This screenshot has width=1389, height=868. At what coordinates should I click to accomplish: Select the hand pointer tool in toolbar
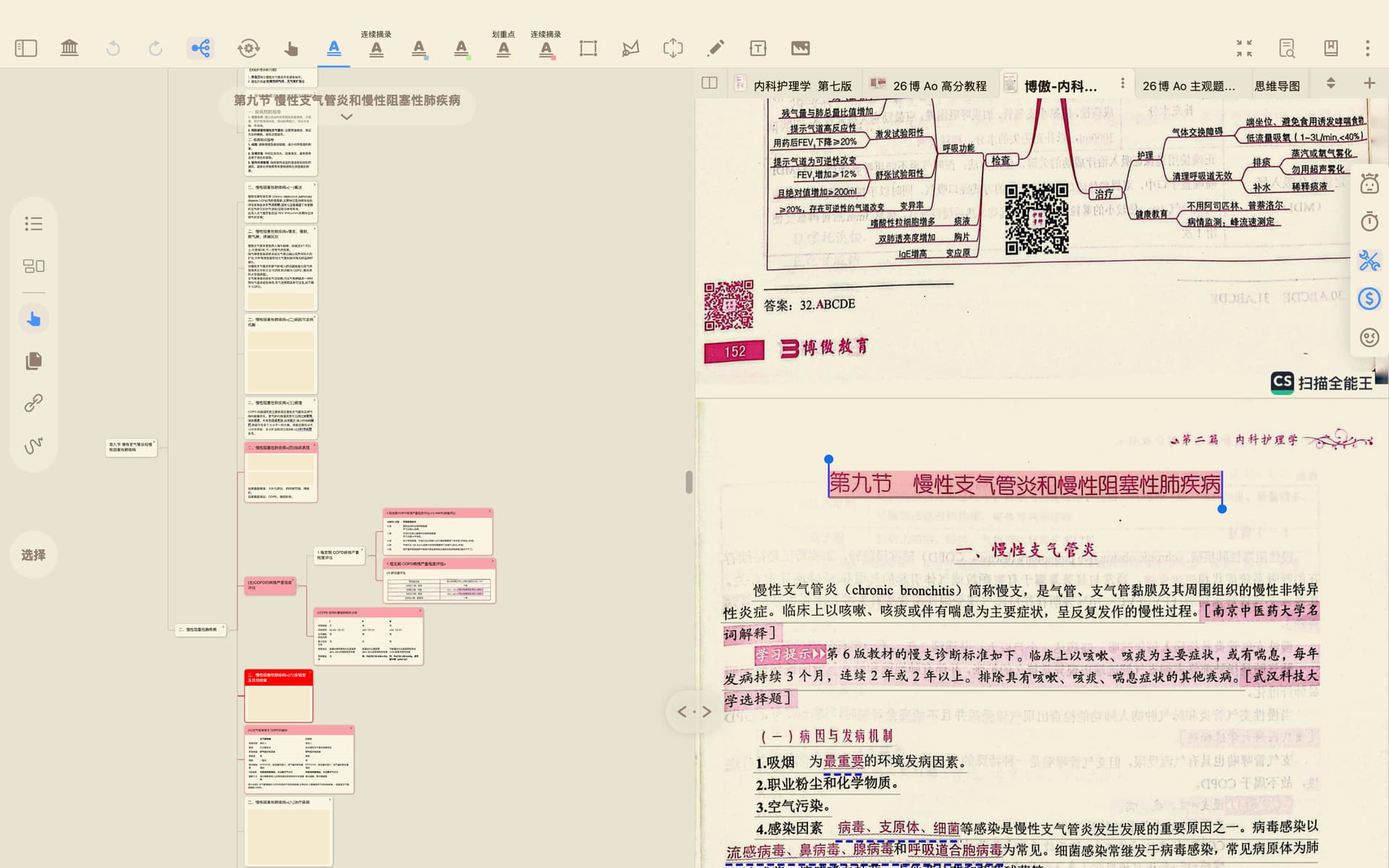[291, 48]
